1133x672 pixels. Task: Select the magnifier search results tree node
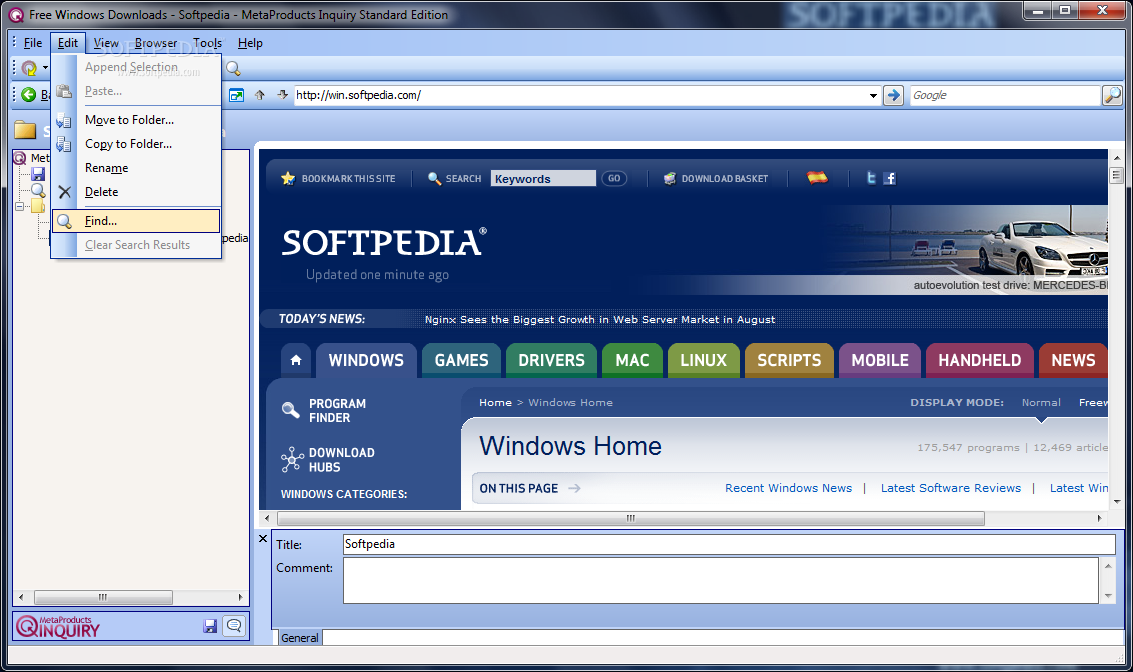click(x=38, y=190)
